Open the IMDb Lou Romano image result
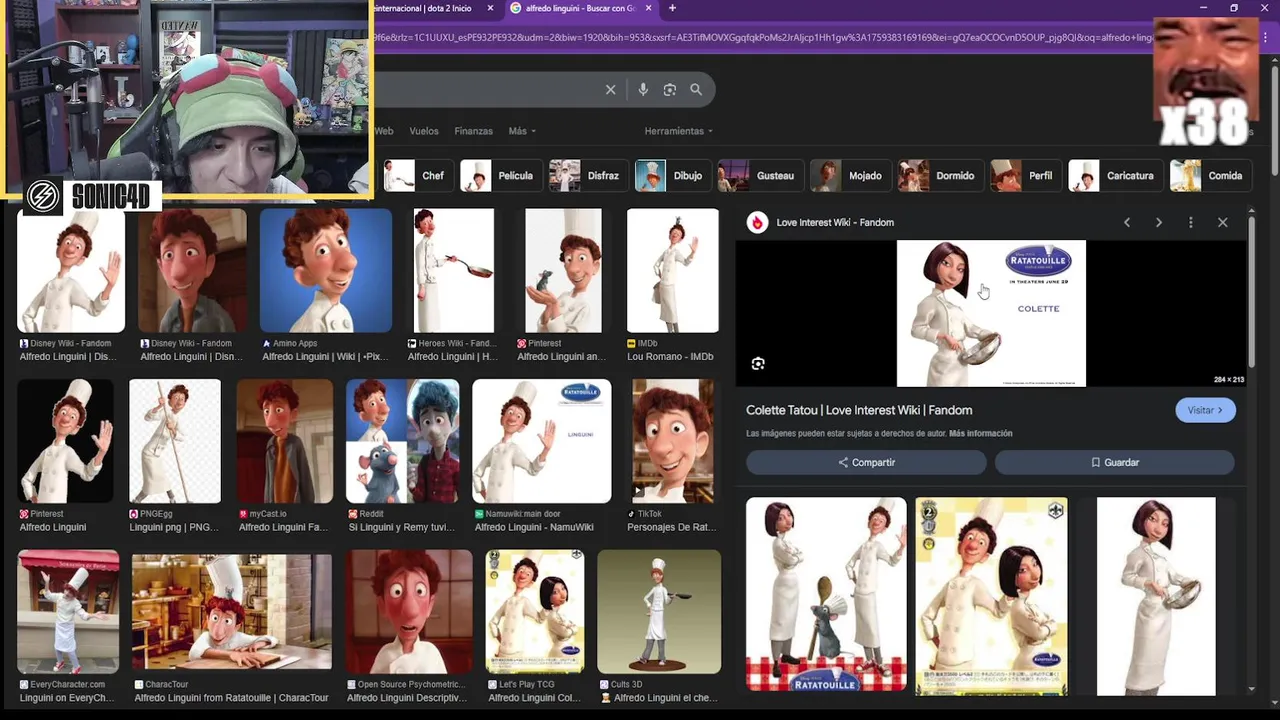The image size is (1280, 720). (x=672, y=270)
